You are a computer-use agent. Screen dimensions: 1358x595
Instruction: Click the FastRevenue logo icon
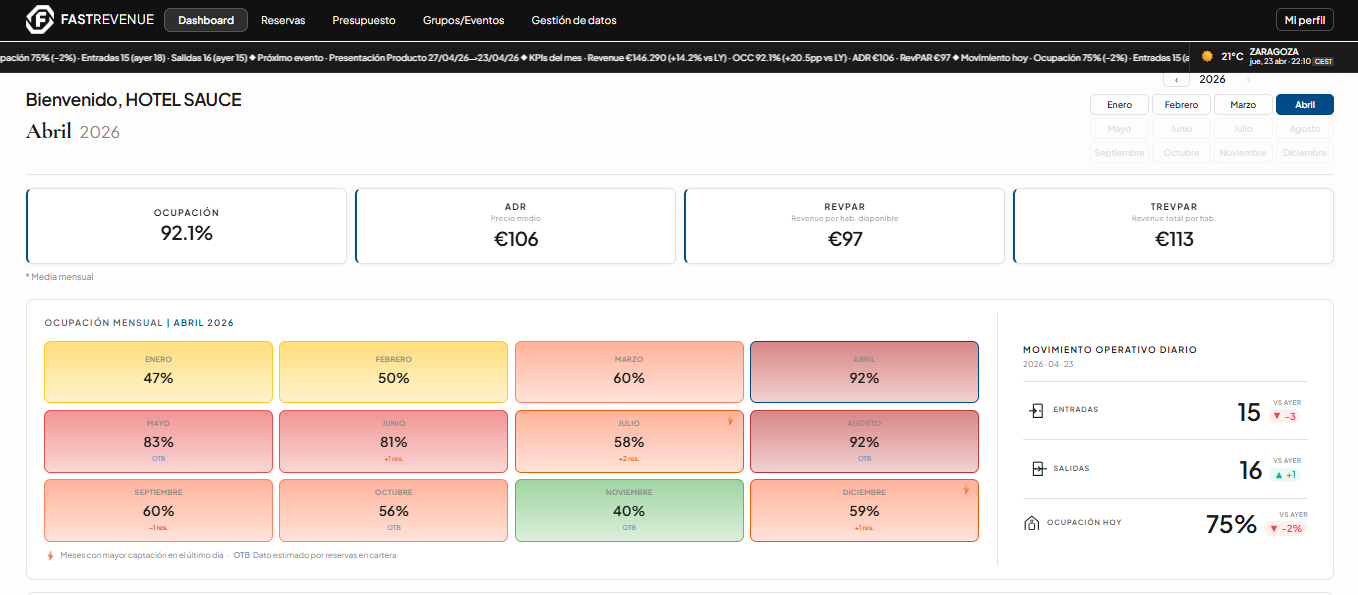(x=40, y=19)
